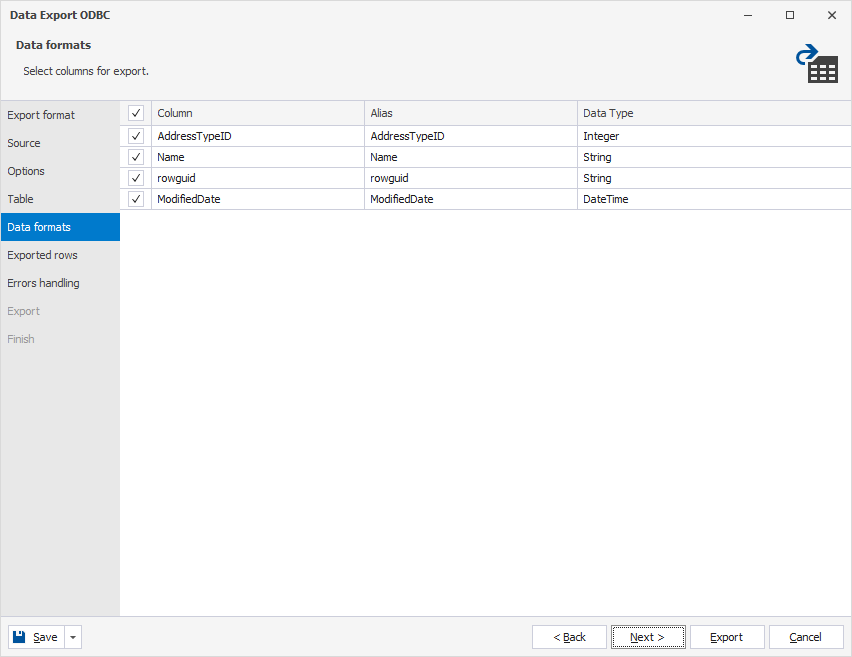
Task: Go to the Export format page
Action: [60, 115]
